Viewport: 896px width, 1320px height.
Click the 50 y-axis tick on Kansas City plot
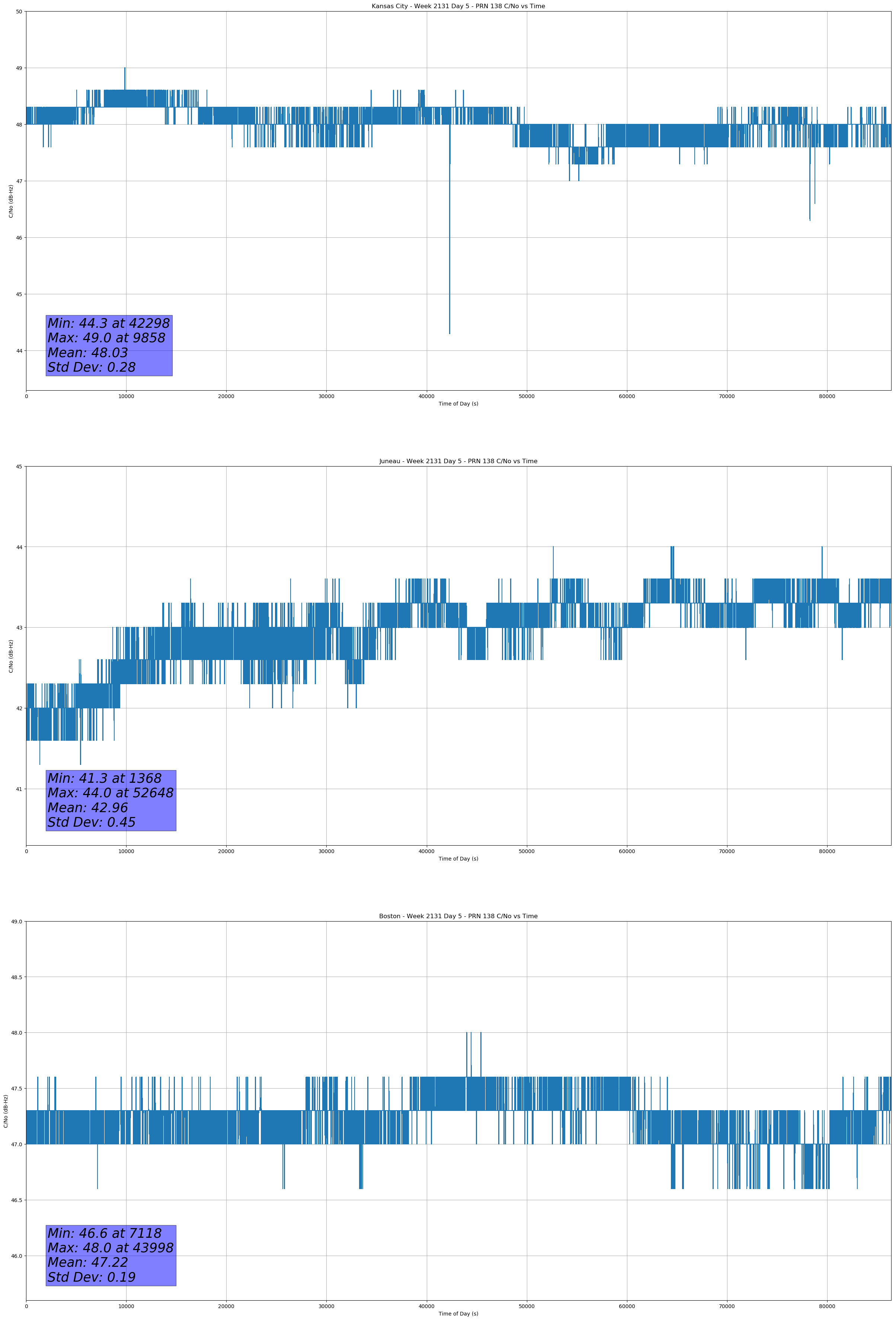click(x=19, y=12)
